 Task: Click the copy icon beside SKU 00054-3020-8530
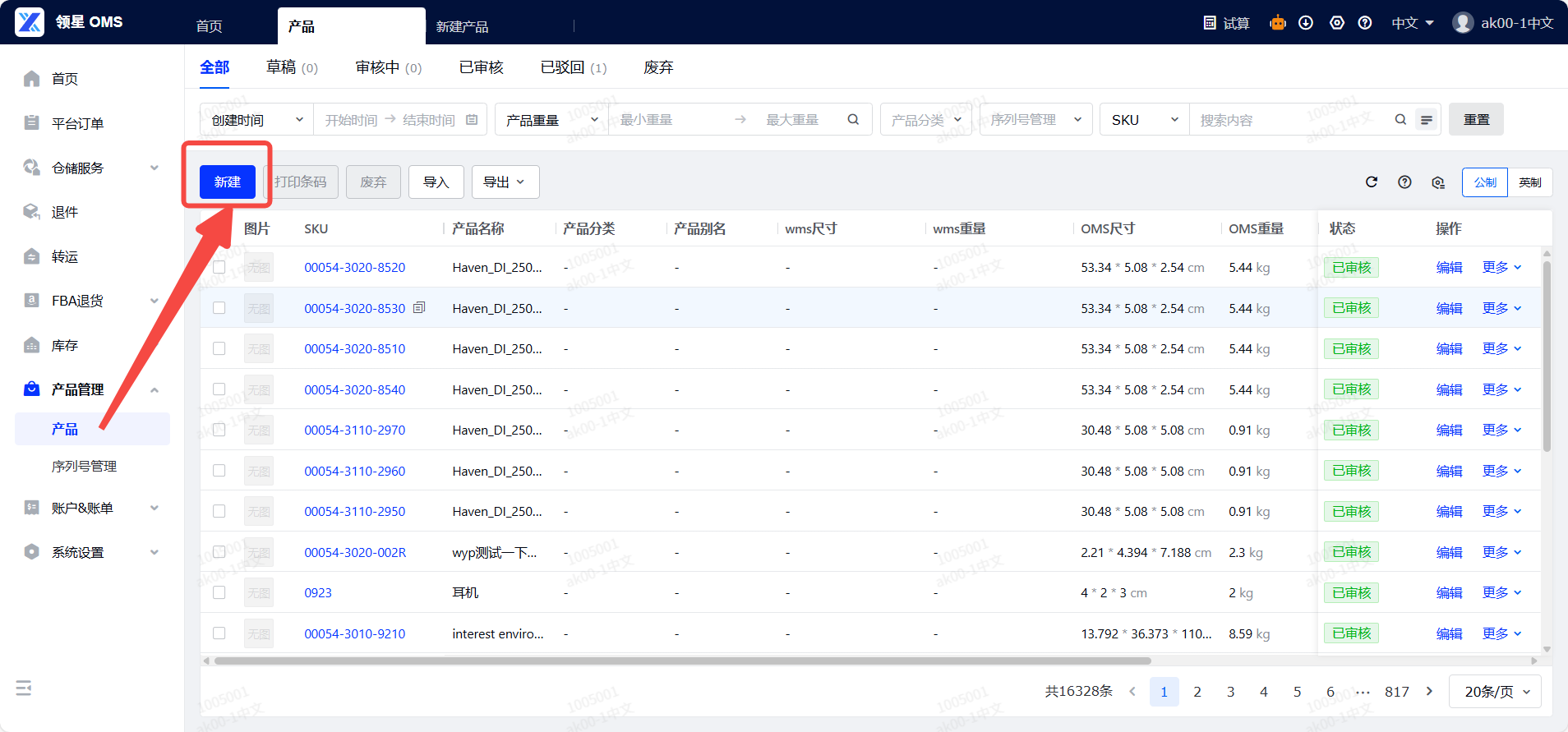419,308
